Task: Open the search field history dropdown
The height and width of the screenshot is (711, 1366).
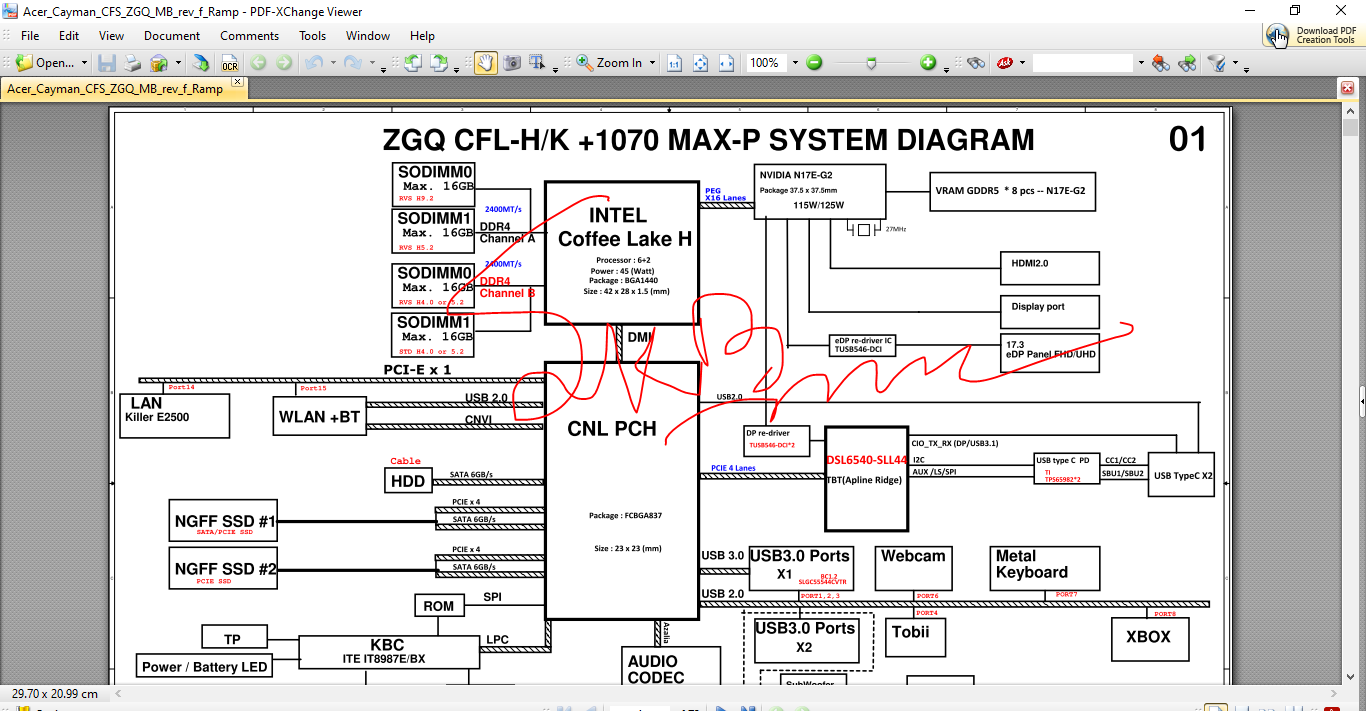Action: (1140, 63)
